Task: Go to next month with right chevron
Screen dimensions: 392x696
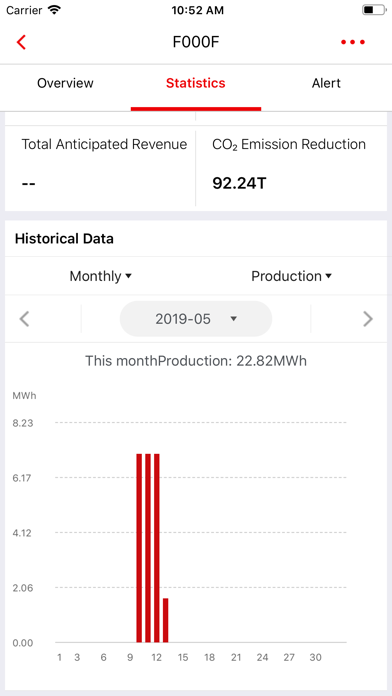Action: click(x=368, y=319)
